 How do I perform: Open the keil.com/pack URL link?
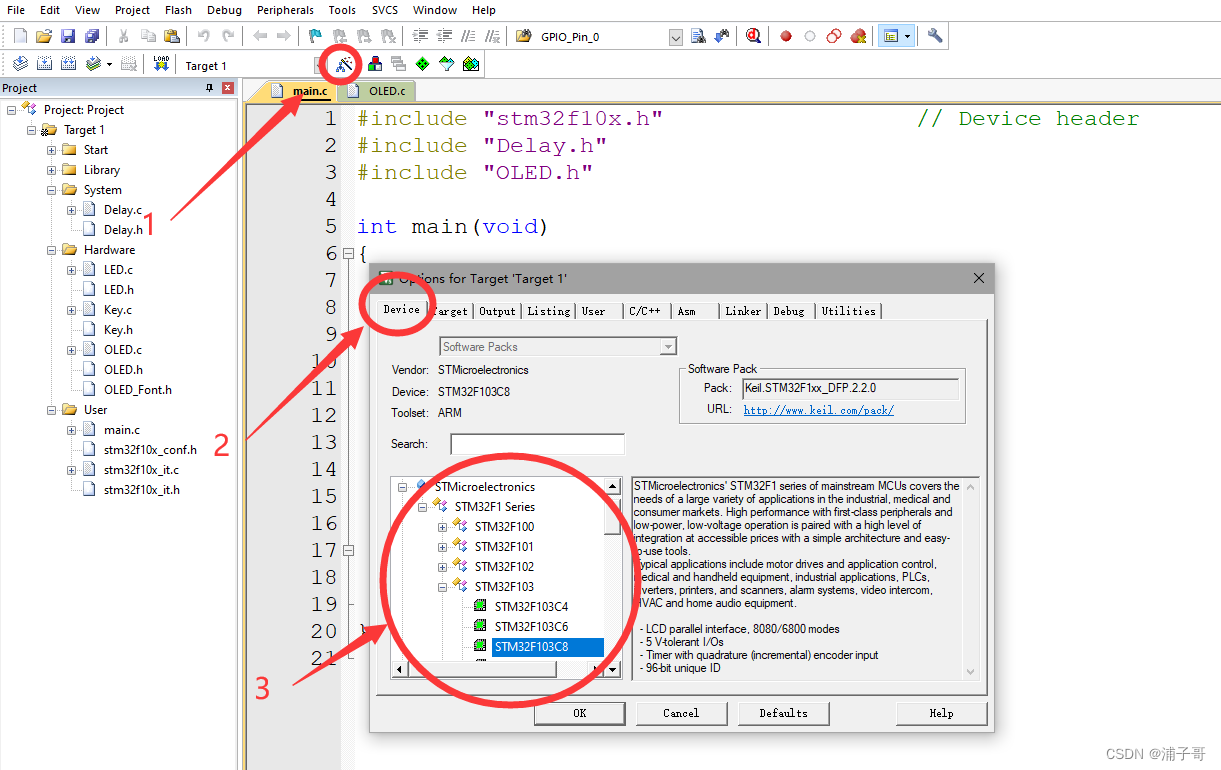[x=819, y=410]
